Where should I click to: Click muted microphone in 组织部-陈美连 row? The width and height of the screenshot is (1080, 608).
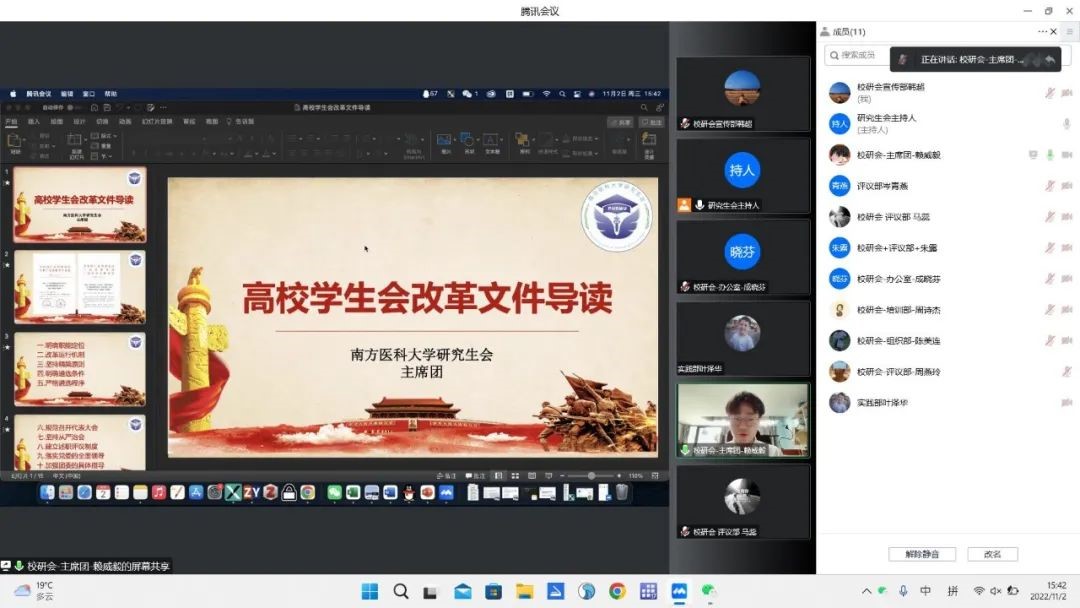1050,341
